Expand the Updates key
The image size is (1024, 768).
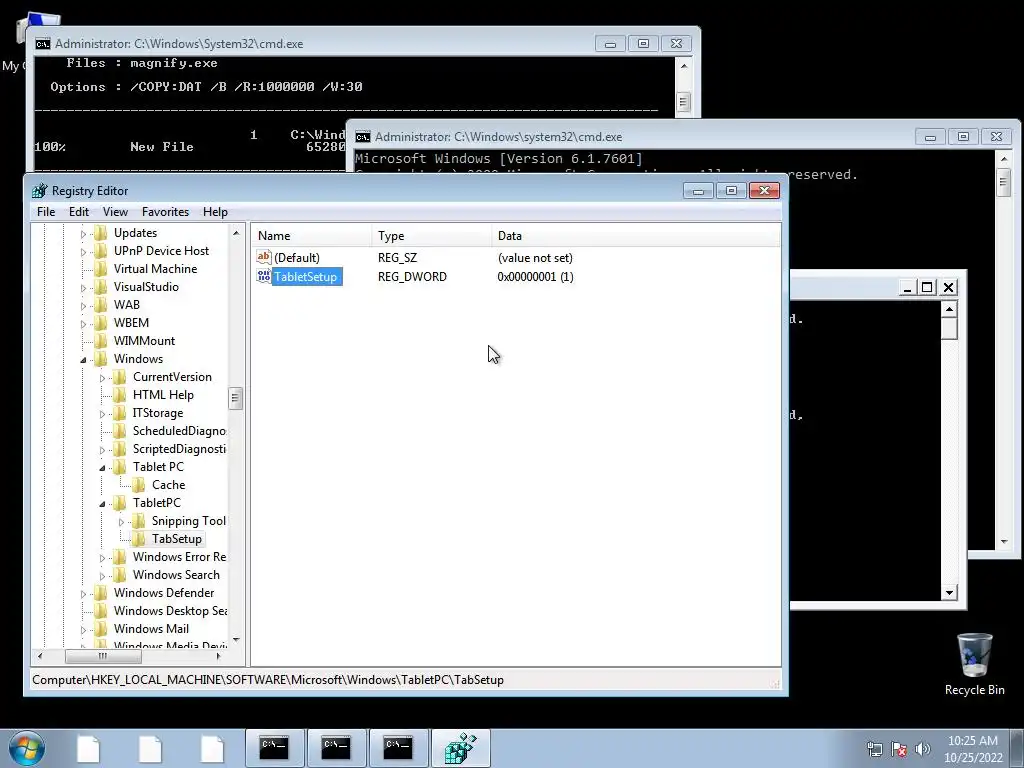pyautogui.click(x=83, y=233)
